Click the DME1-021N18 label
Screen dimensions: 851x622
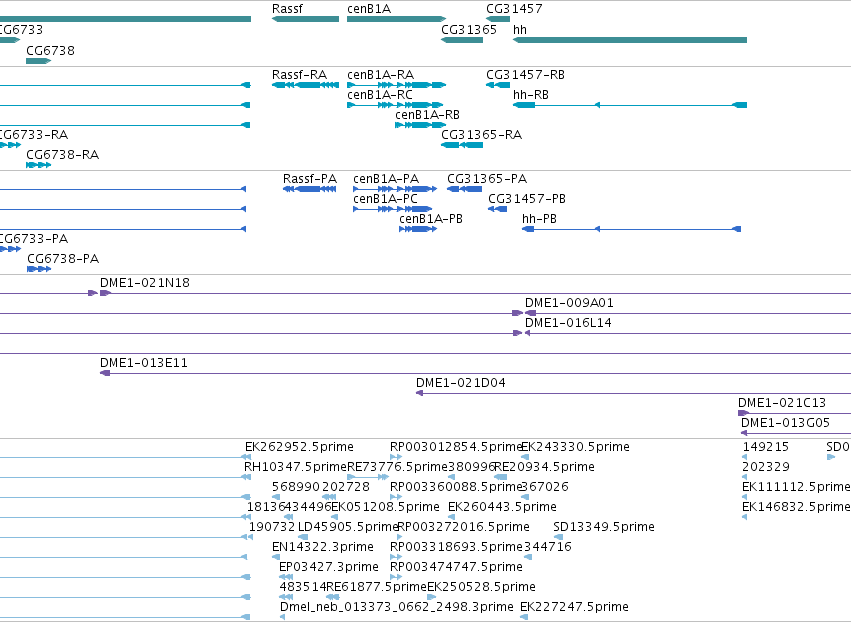coord(145,283)
